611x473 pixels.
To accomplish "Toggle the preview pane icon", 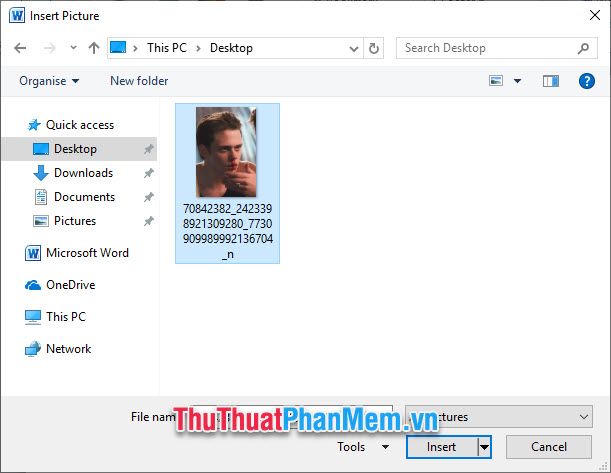I will (551, 81).
